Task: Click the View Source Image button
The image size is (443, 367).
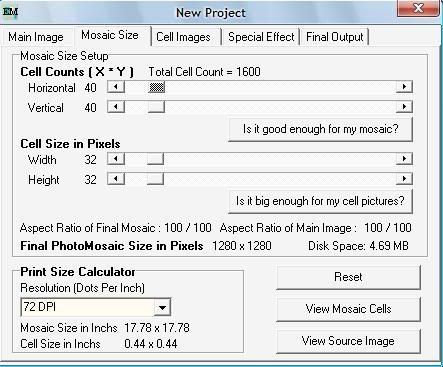Action: (348, 341)
